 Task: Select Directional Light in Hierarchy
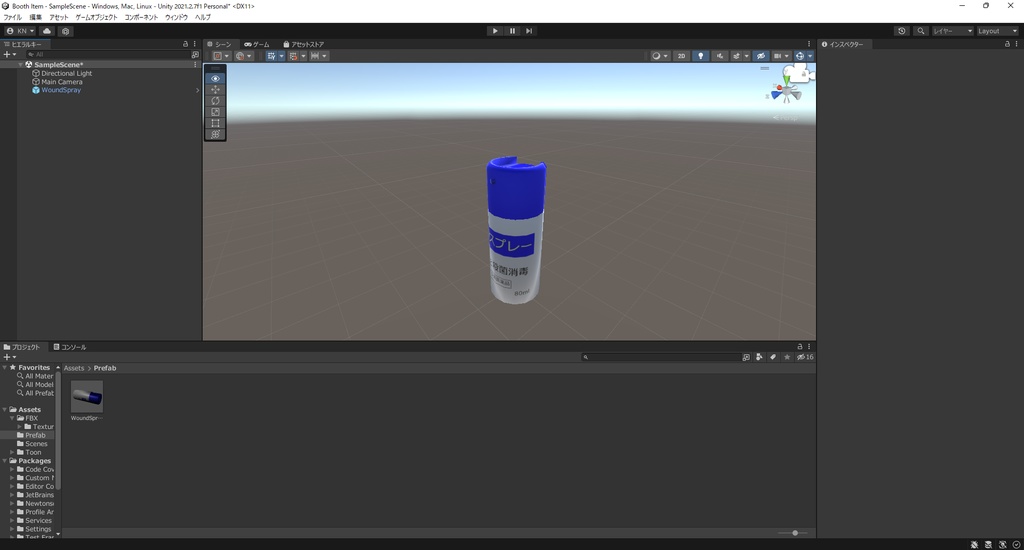coord(67,73)
